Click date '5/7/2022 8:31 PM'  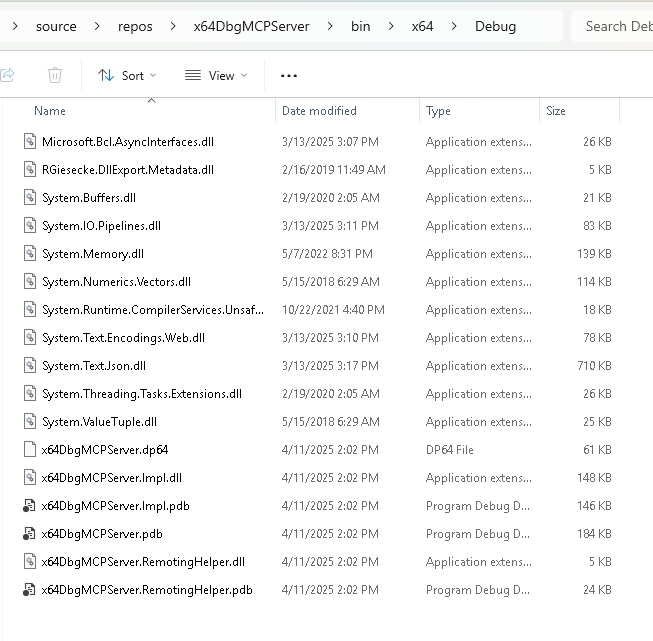327,254
